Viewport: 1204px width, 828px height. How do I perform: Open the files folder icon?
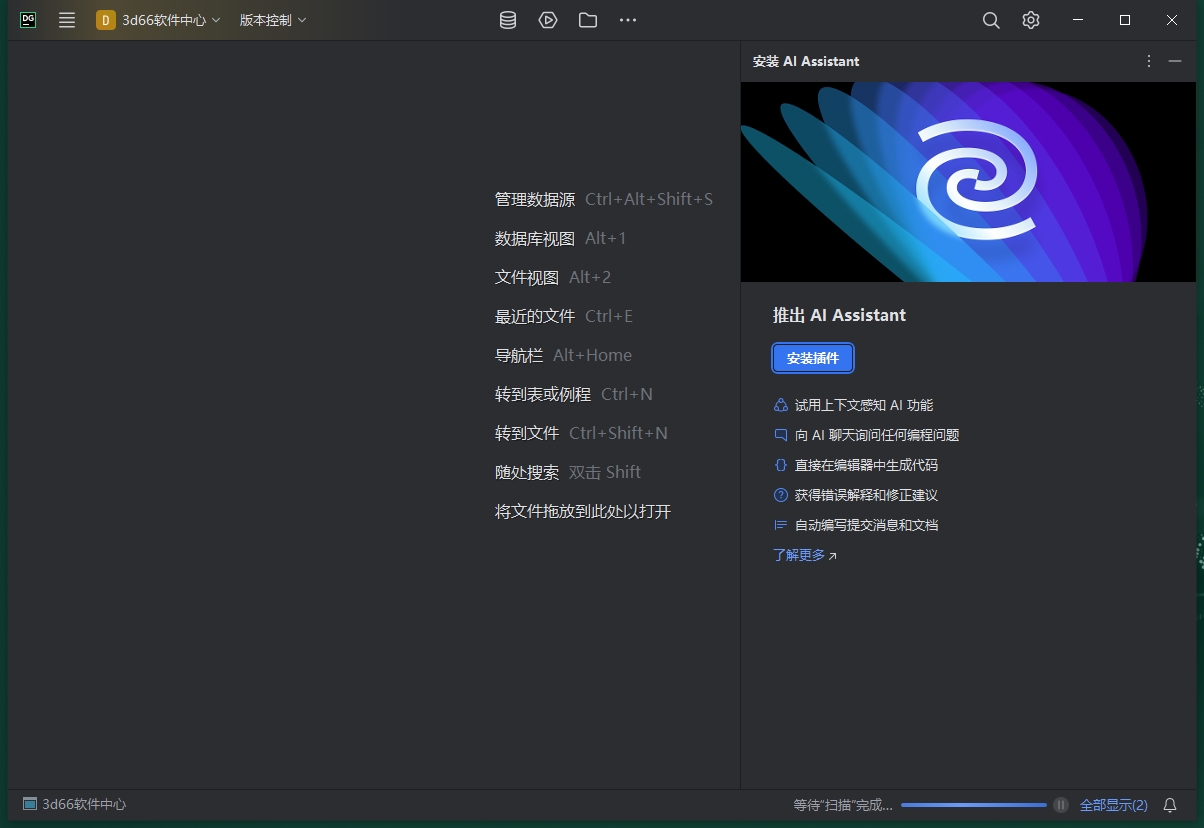(x=588, y=20)
